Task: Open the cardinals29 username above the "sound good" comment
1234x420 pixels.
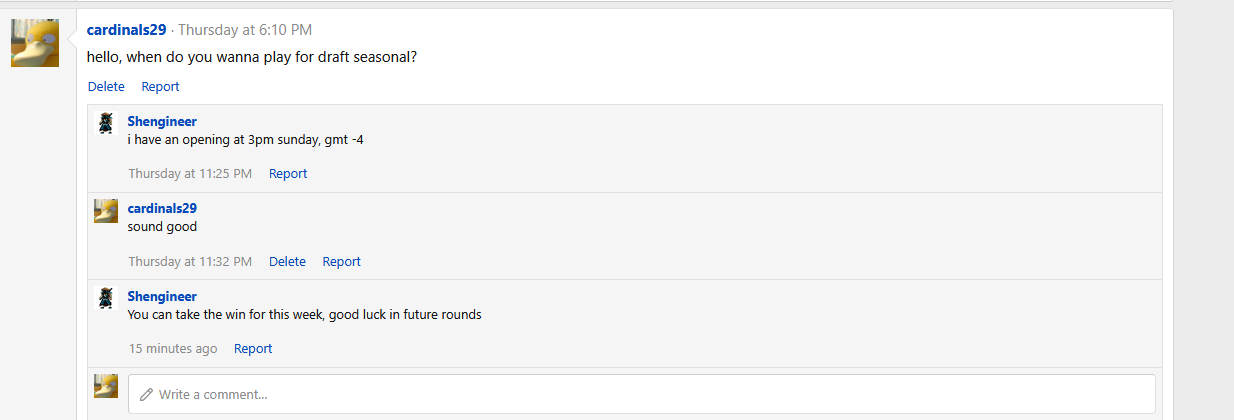Action: click(x=162, y=208)
